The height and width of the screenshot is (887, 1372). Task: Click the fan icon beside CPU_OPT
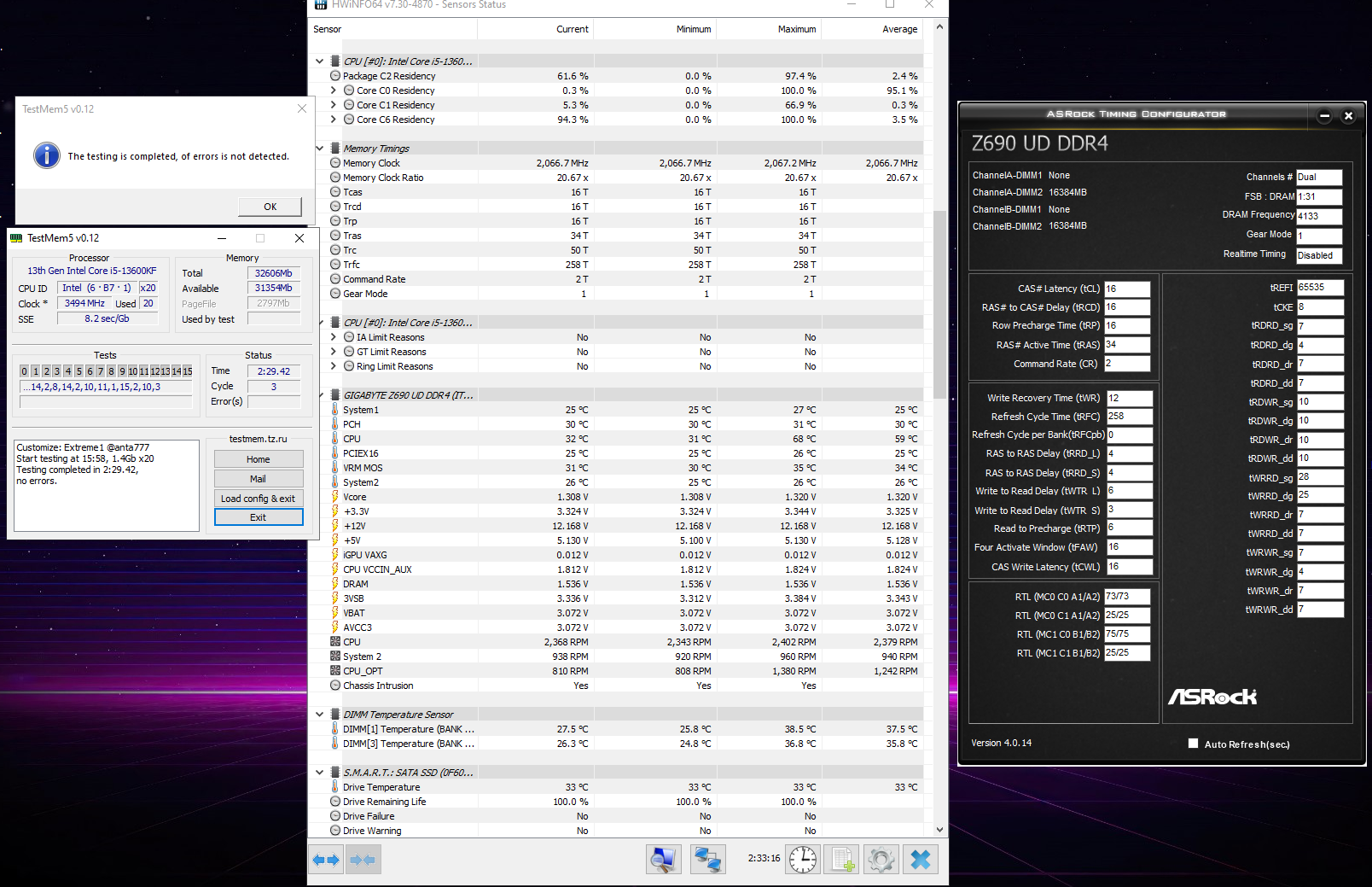pos(335,671)
